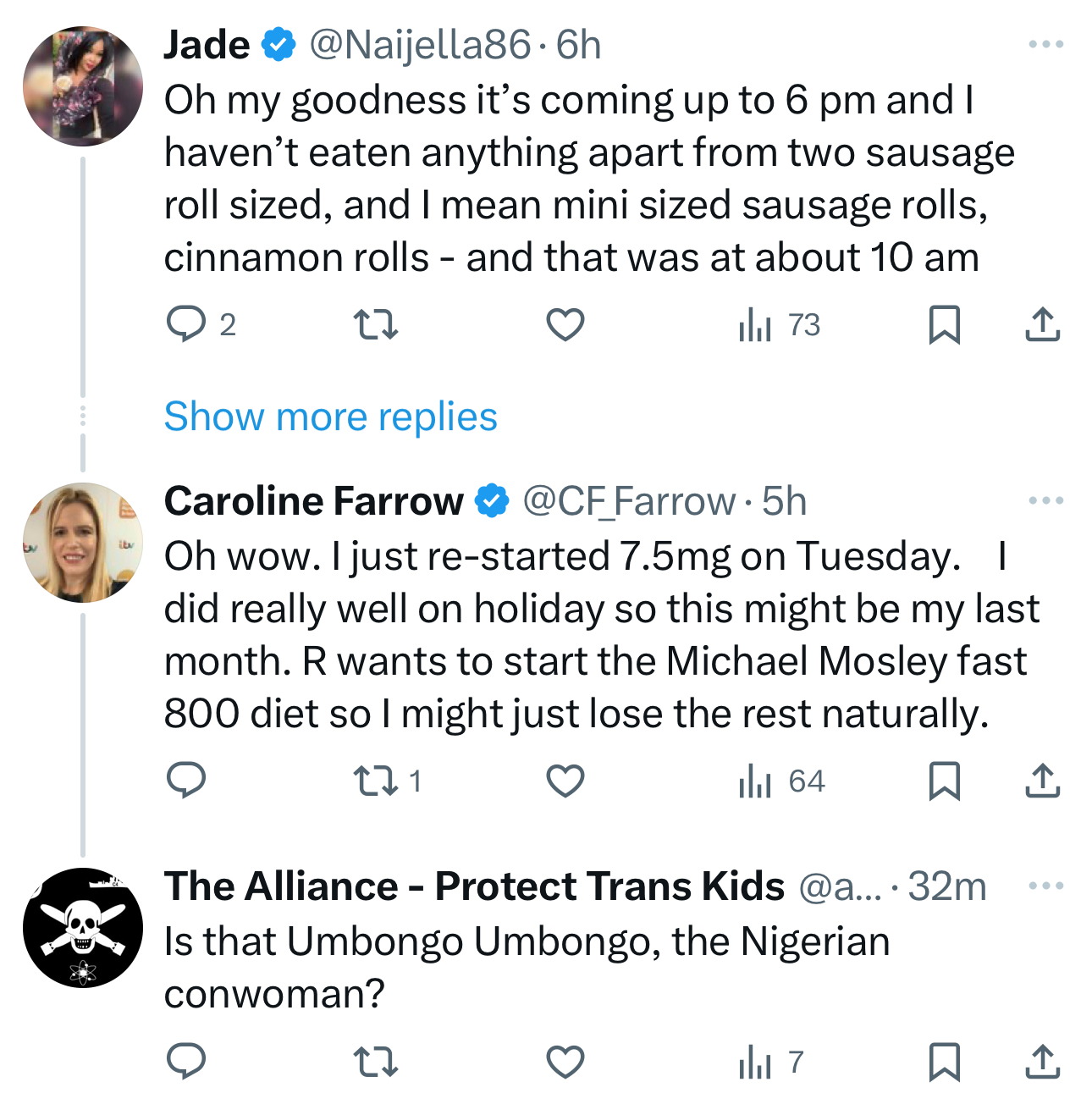Screen dimensions: 1092x1093
Task: Retweet Jade's tweet
Action: pos(375,325)
